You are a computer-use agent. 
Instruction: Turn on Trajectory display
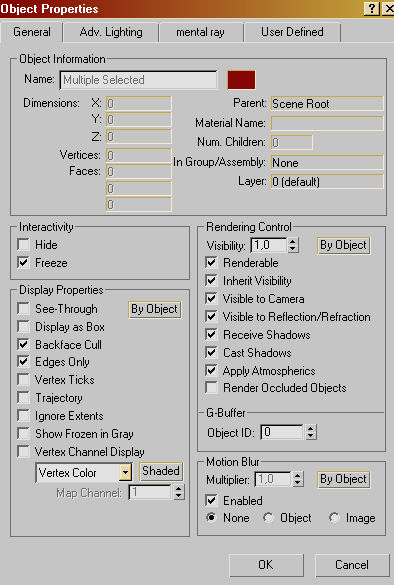click(x=24, y=398)
